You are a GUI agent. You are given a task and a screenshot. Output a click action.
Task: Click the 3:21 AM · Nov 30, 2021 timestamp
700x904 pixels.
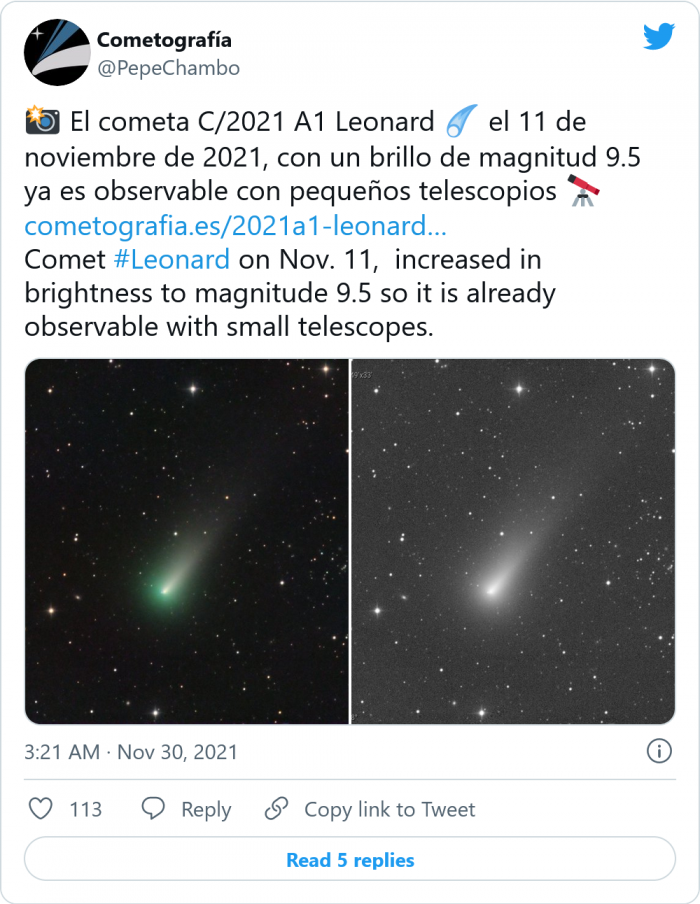click(131, 752)
